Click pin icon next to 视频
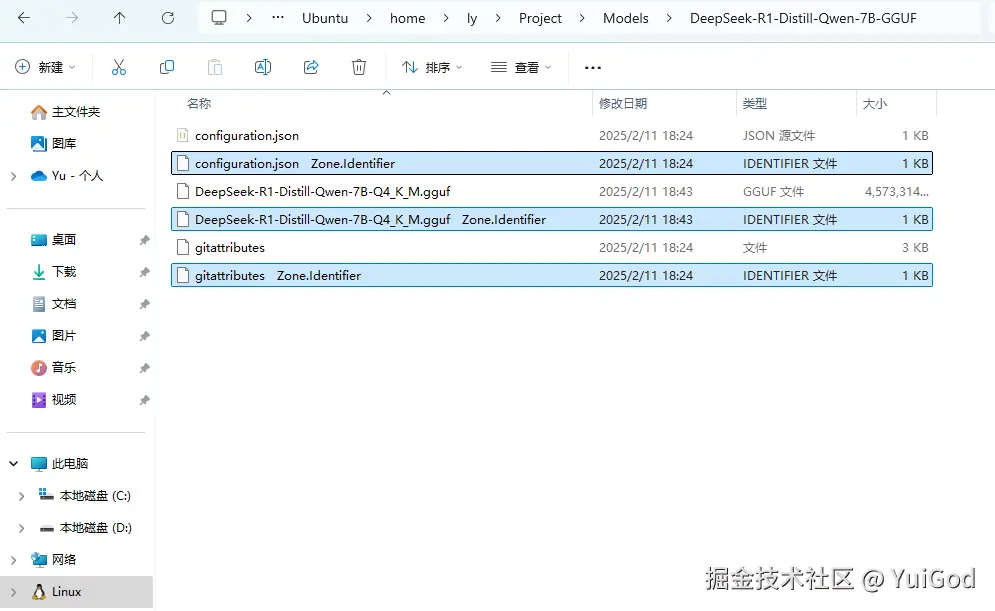This screenshot has height=611, width=995. (x=145, y=400)
